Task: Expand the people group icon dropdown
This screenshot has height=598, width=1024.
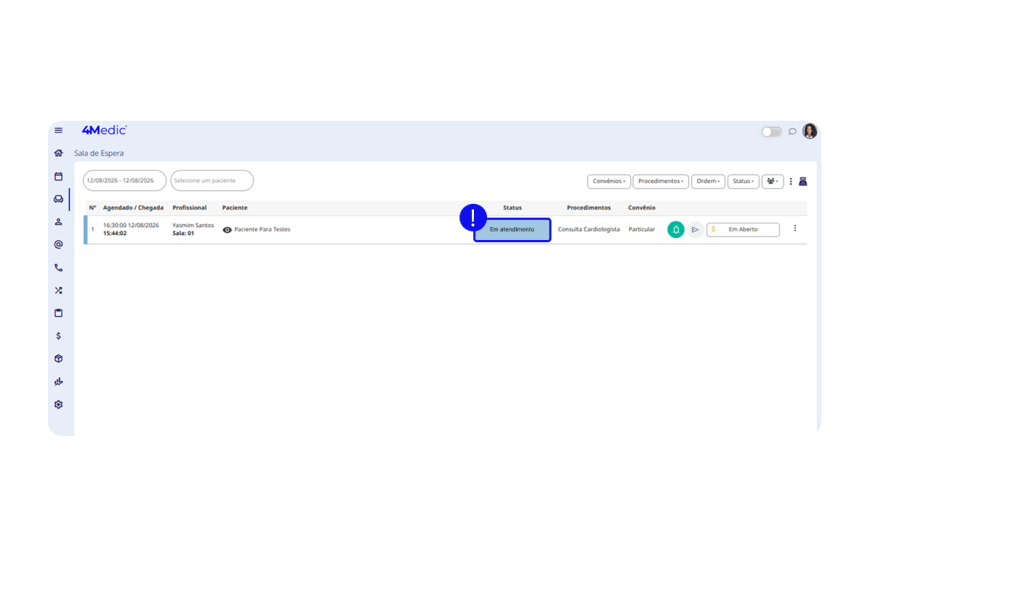Action: [x=773, y=181]
